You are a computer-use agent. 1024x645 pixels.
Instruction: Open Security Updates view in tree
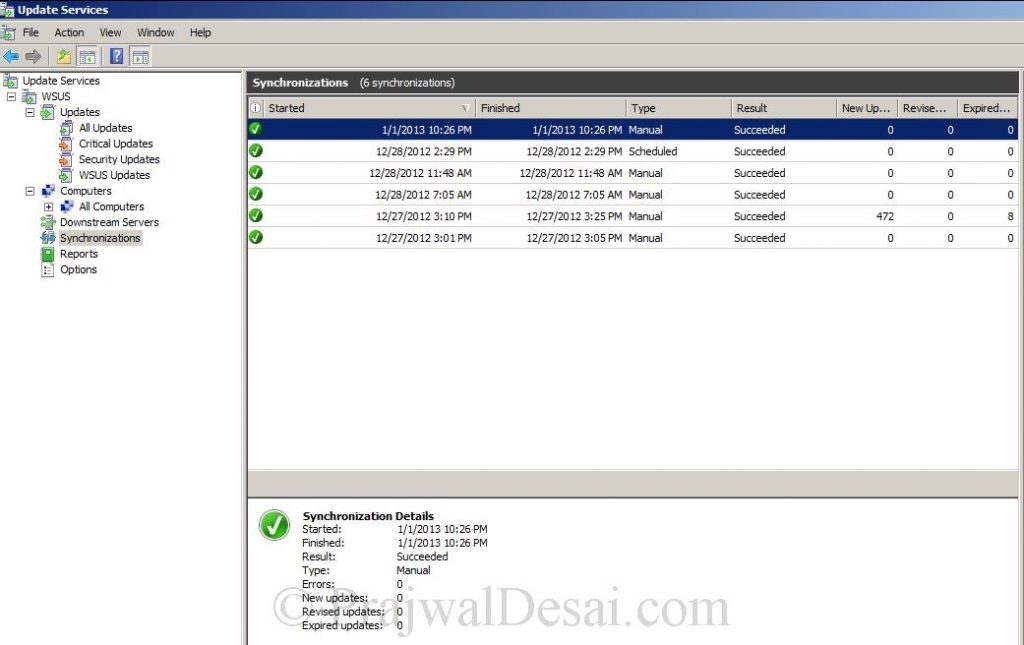(119, 159)
